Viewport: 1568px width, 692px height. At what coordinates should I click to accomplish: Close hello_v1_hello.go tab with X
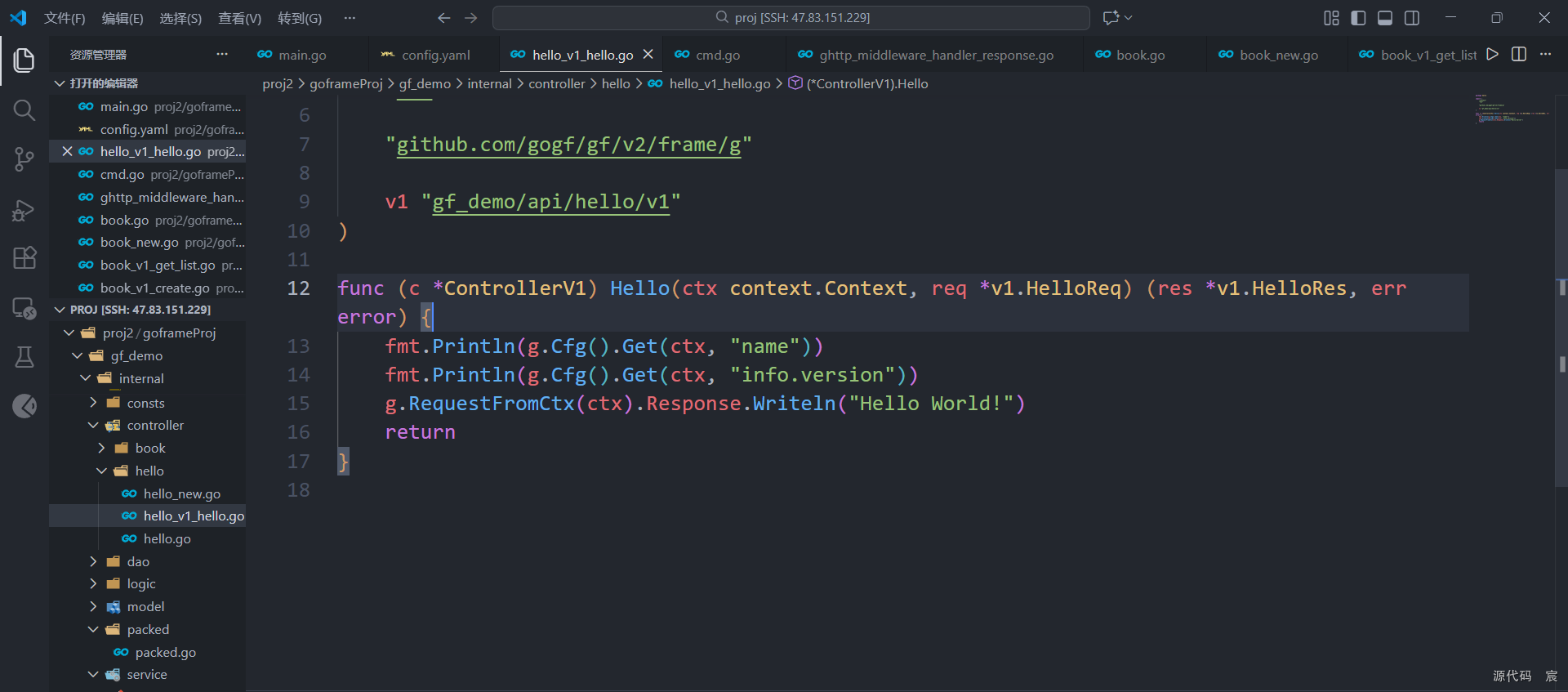click(x=648, y=54)
